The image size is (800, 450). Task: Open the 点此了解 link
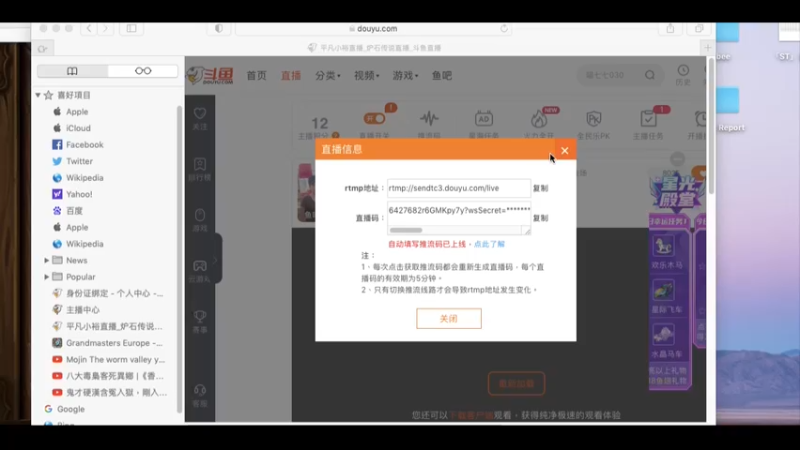[x=489, y=244]
